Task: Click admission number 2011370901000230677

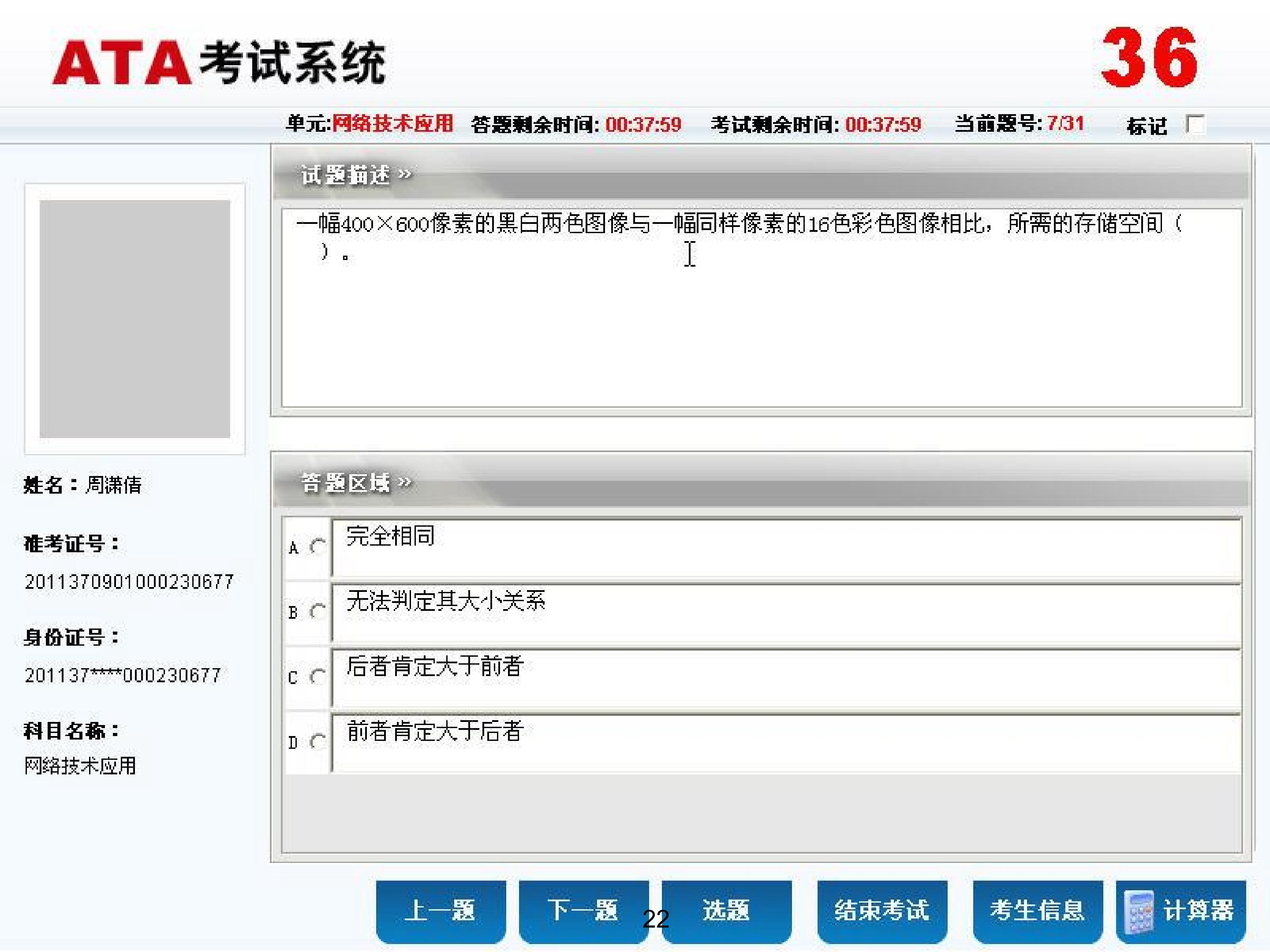Action: coord(129,582)
